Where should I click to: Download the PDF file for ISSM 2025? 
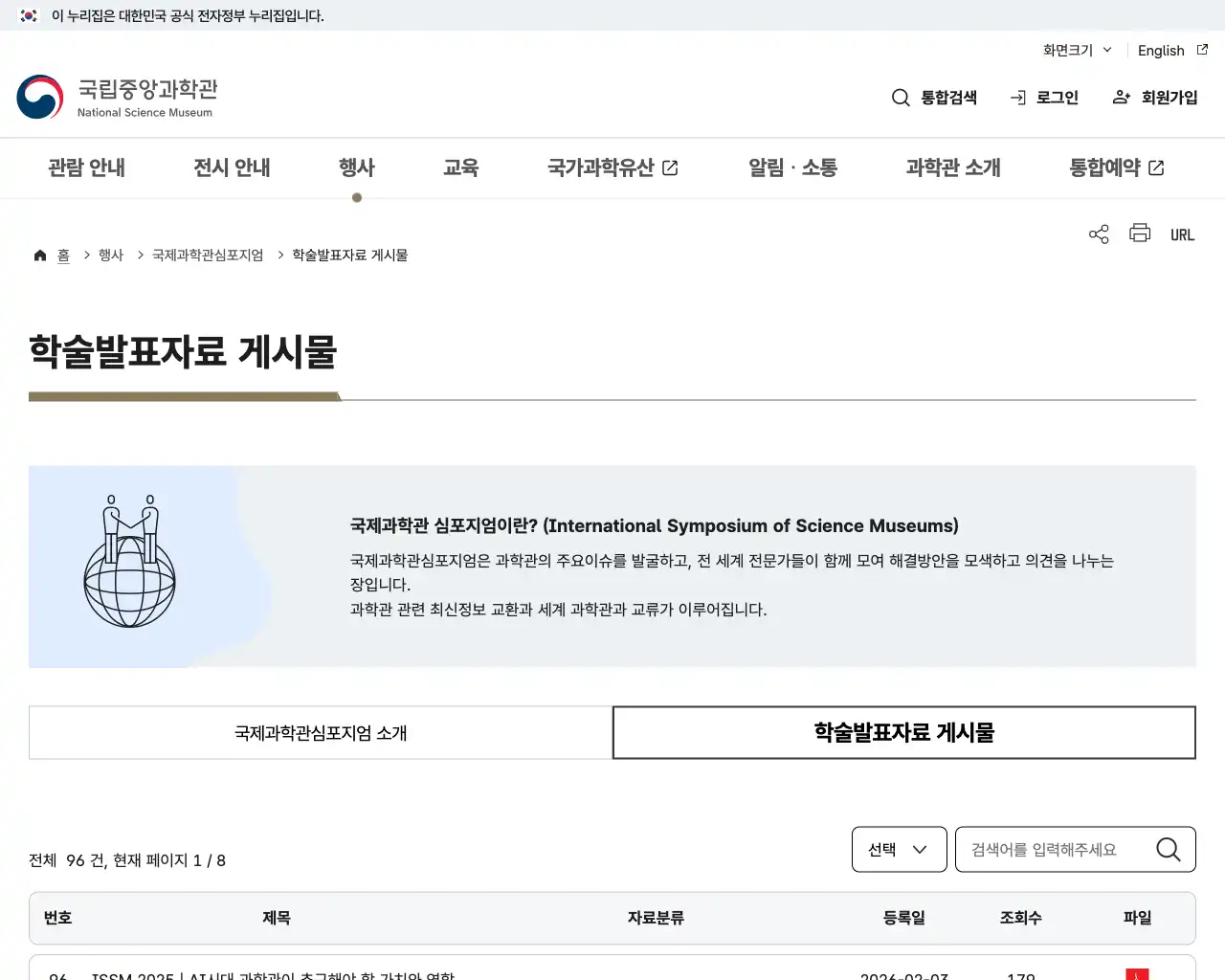pos(1137,974)
